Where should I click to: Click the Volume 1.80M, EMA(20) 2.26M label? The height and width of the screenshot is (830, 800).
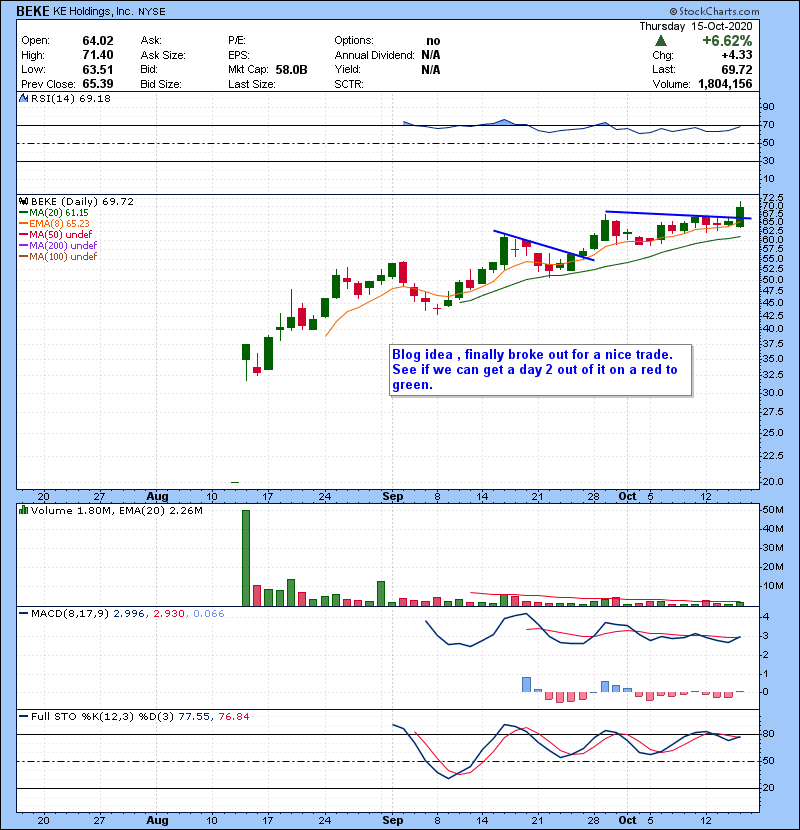tap(117, 511)
